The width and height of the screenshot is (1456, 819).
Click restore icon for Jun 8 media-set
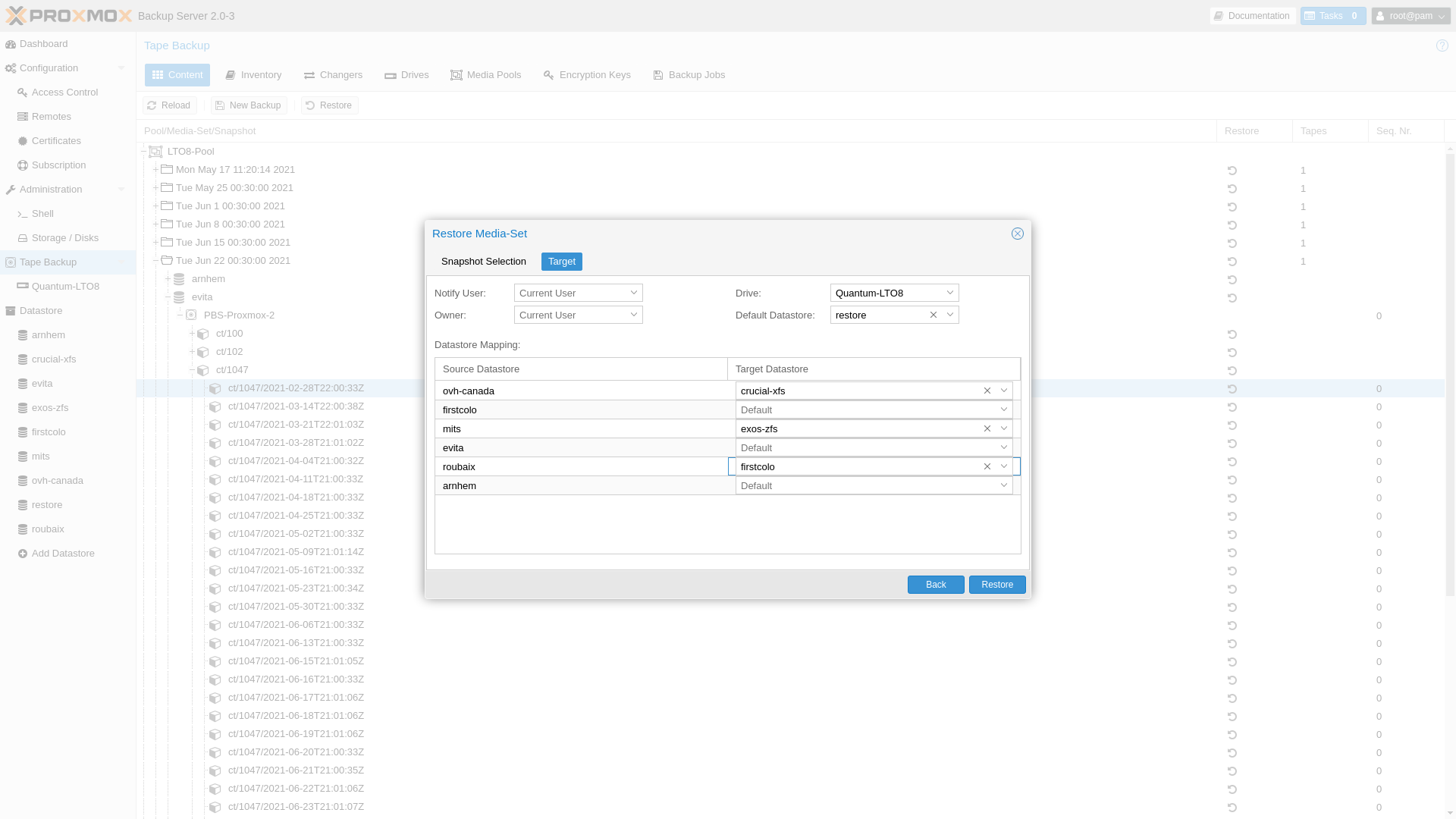point(1232,225)
